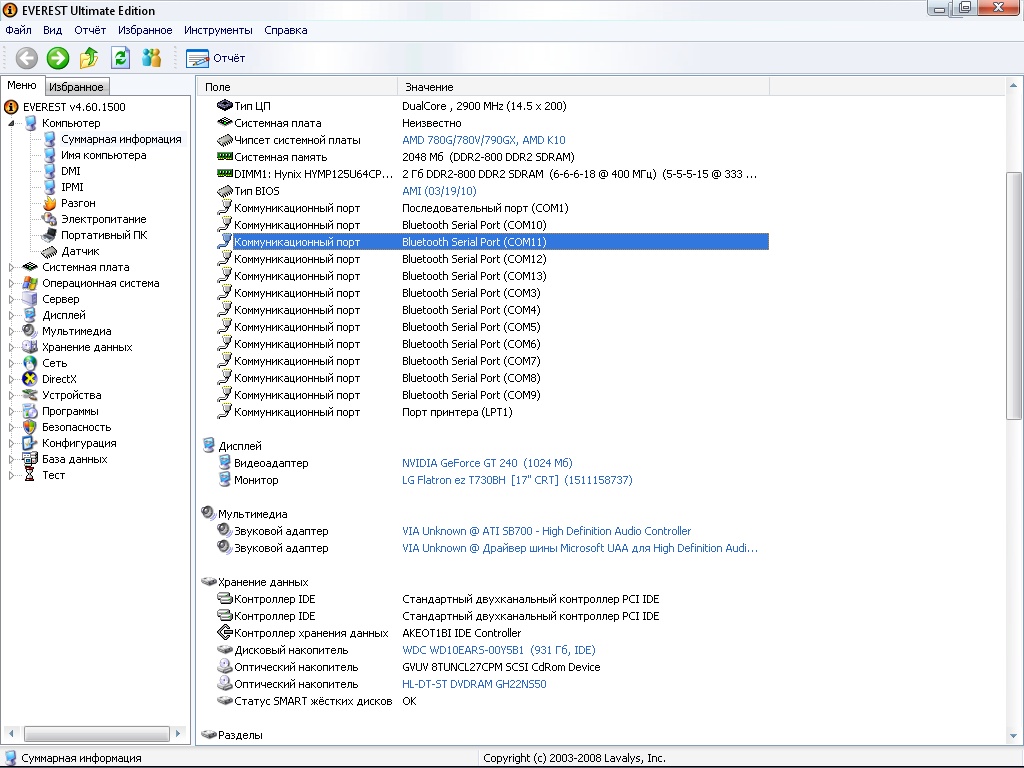Click the Back navigation arrow

click(27, 58)
